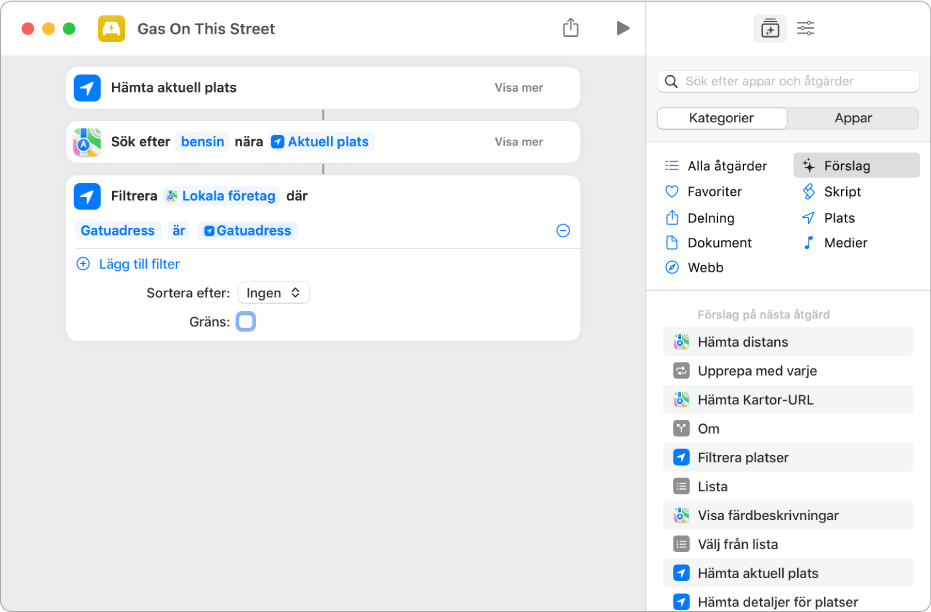
Task: Click the Maps icon in Sök efter action
Action: coord(87,142)
